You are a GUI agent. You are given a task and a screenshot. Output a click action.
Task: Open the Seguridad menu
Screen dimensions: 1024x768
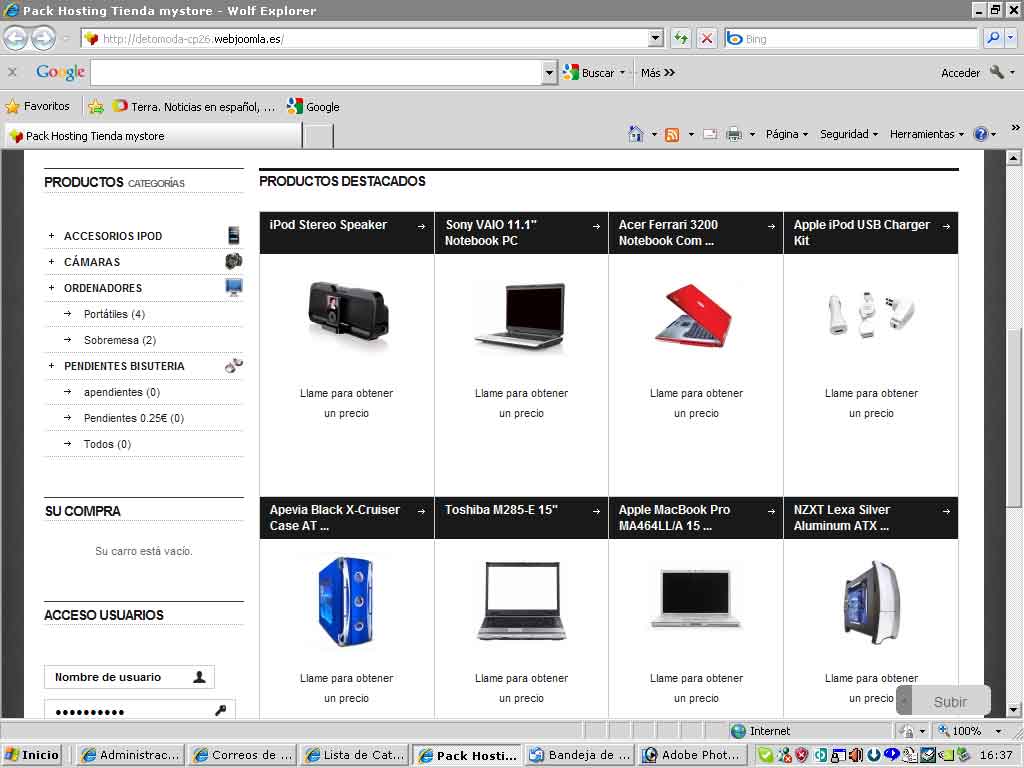[849, 134]
